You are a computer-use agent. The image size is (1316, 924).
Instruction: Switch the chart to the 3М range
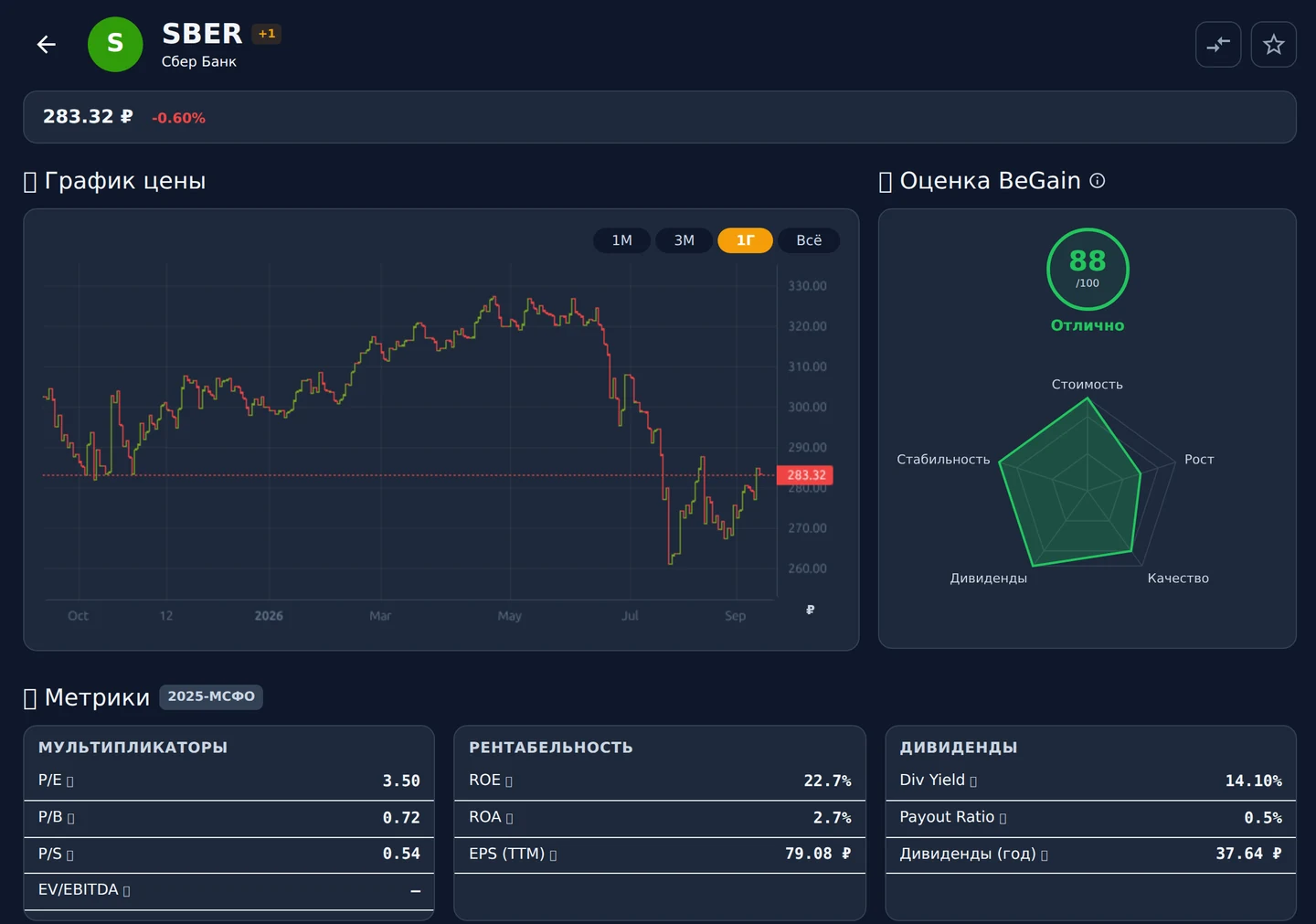[684, 240]
